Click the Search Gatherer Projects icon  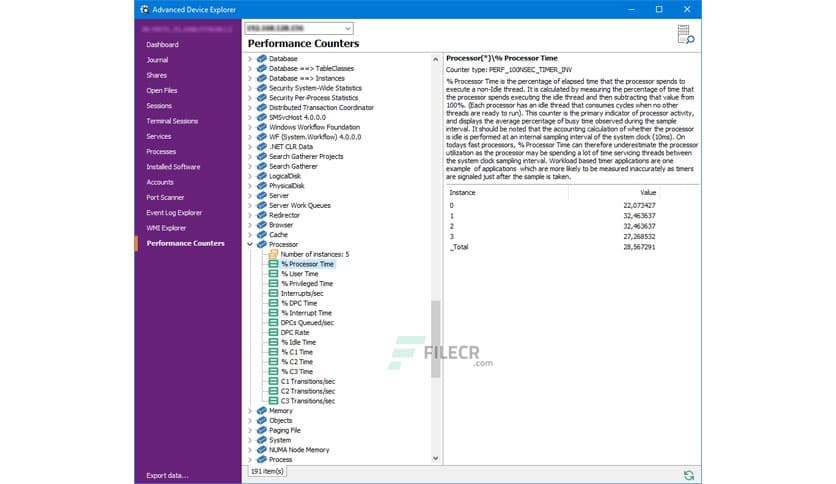(x=261, y=156)
